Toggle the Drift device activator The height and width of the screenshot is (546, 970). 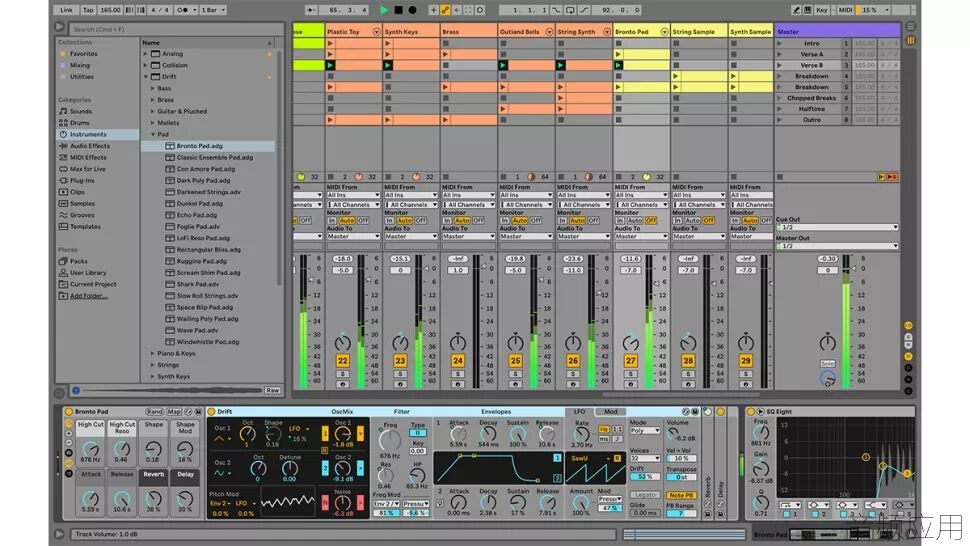[x=212, y=411]
